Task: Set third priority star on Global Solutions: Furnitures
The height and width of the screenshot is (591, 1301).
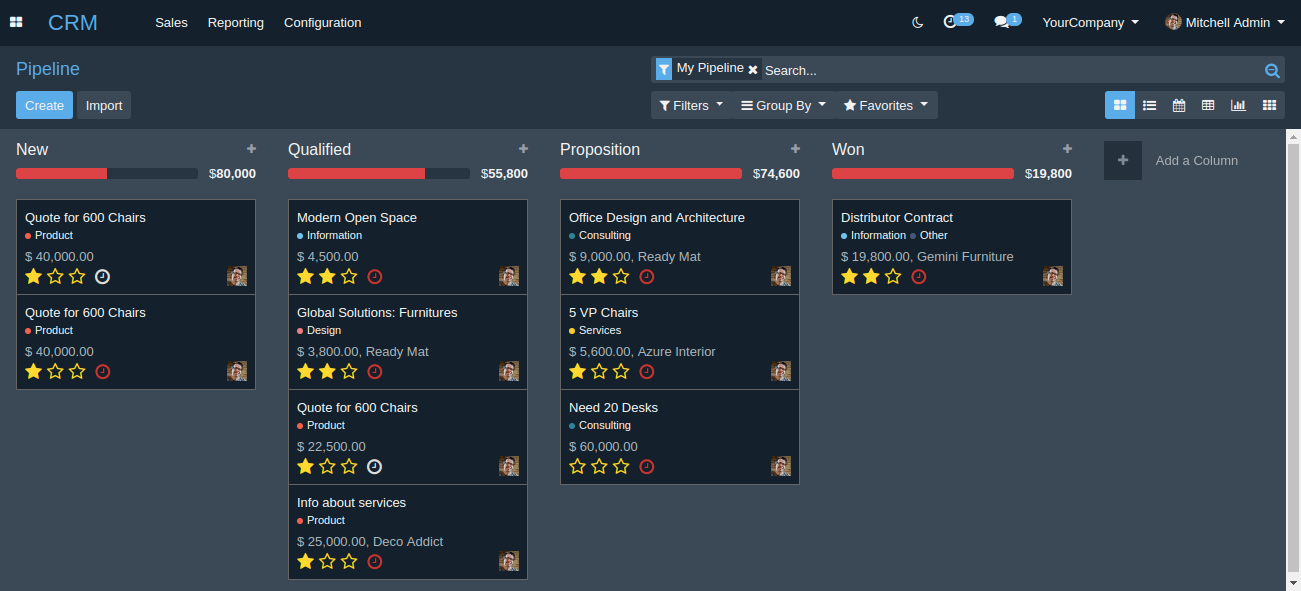Action: 349,371
